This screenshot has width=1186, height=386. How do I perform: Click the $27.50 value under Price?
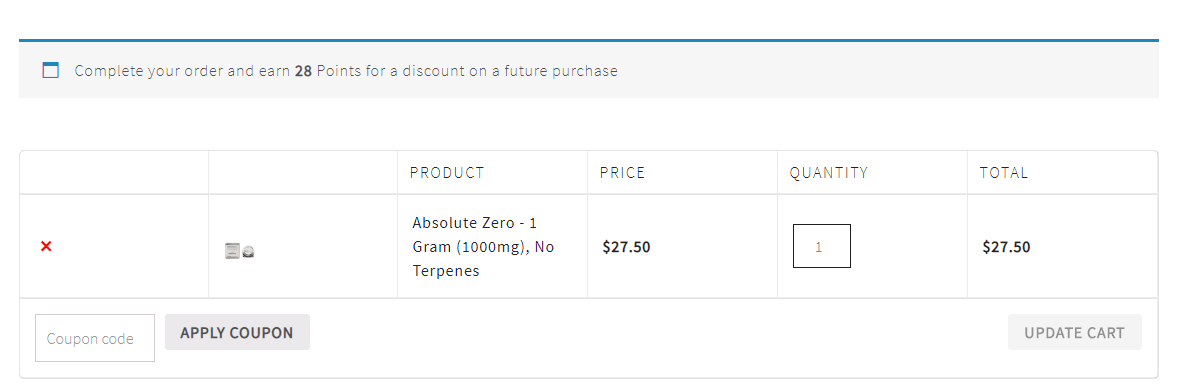click(x=626, y=247)
